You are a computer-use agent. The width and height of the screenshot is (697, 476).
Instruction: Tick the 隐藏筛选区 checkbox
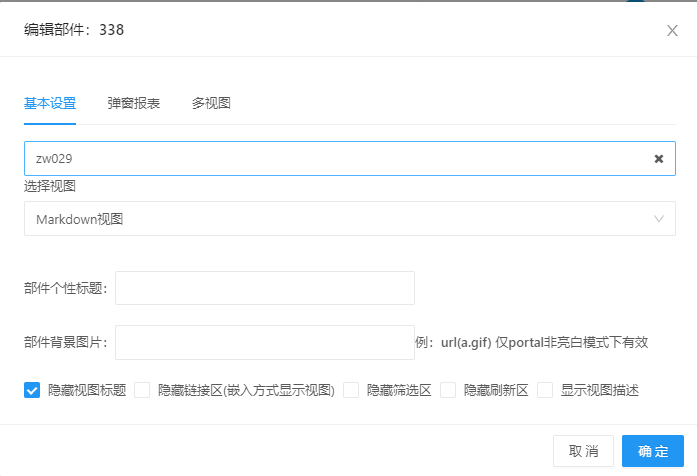pos(351,390)
